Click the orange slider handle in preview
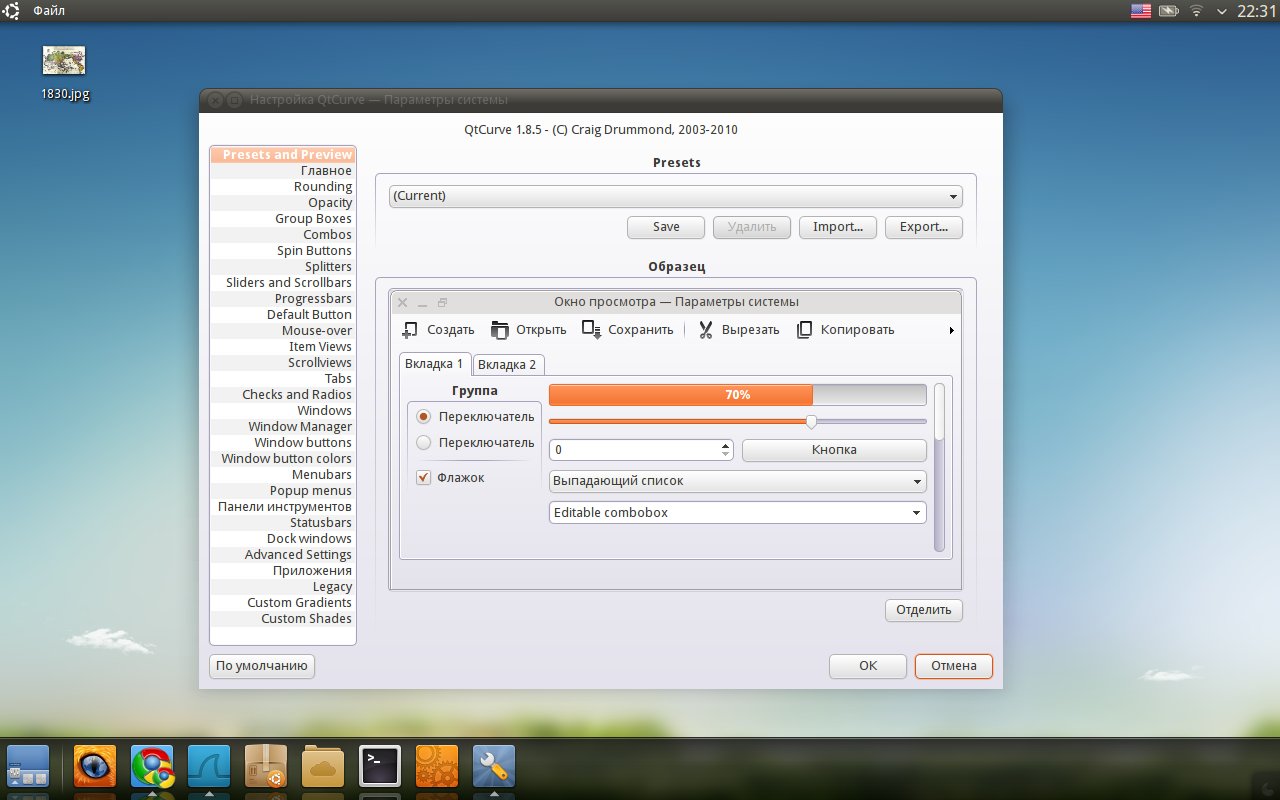This screenshot has width=1280, height=800. click(811, 421)
